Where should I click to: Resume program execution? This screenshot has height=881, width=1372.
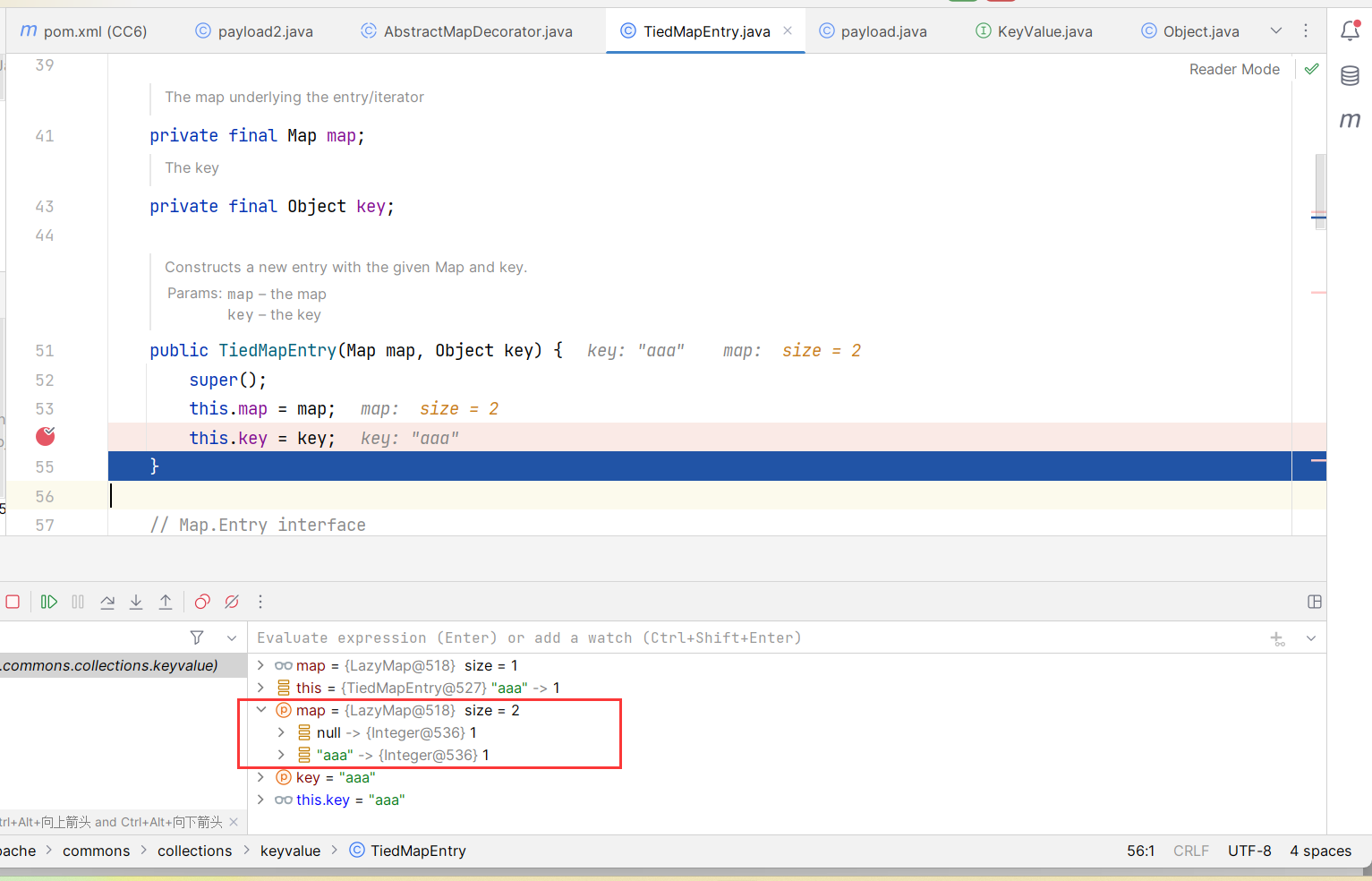tap(49, 602)
